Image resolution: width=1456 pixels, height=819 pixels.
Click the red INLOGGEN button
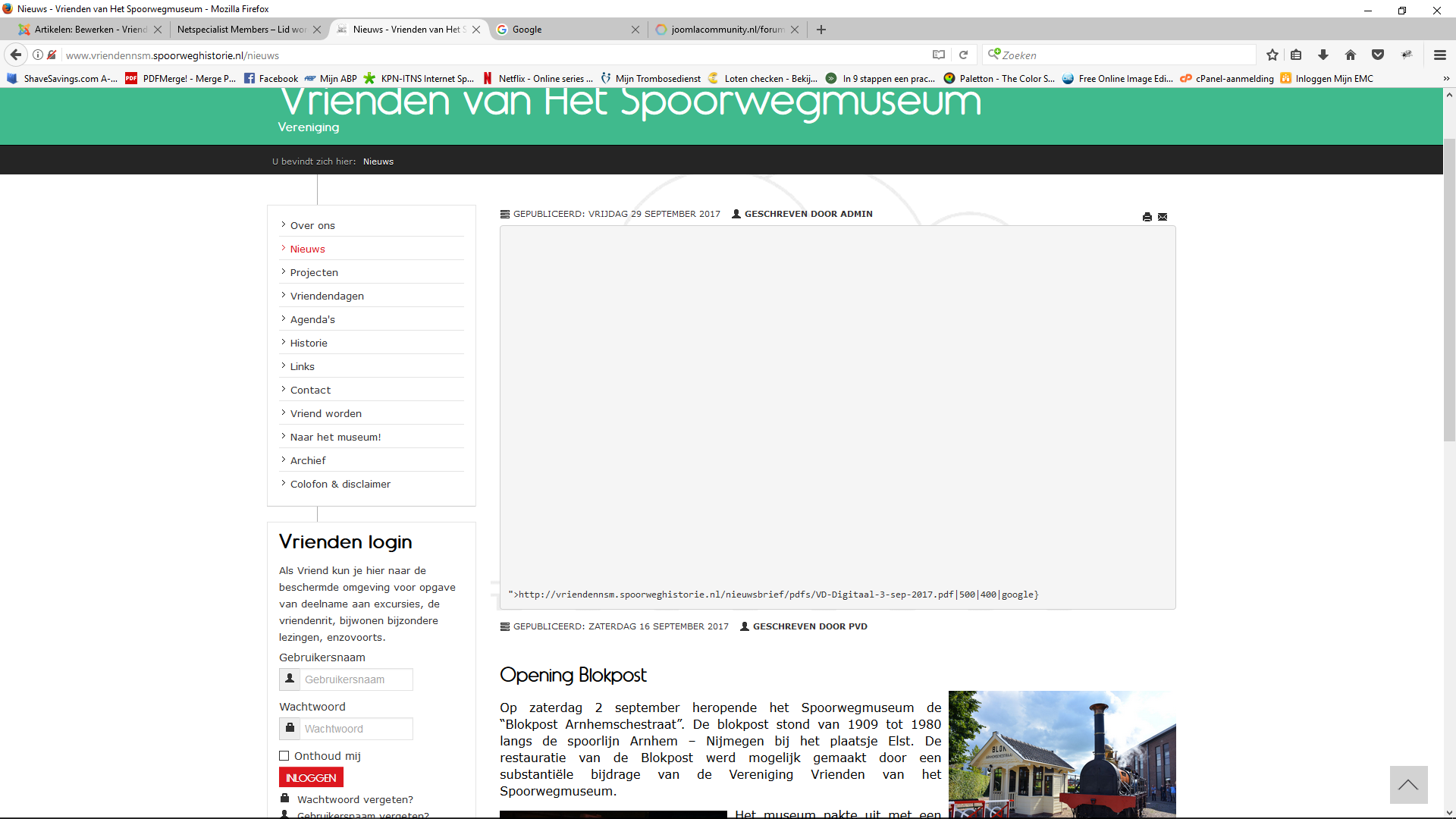[x=311, y=777]
